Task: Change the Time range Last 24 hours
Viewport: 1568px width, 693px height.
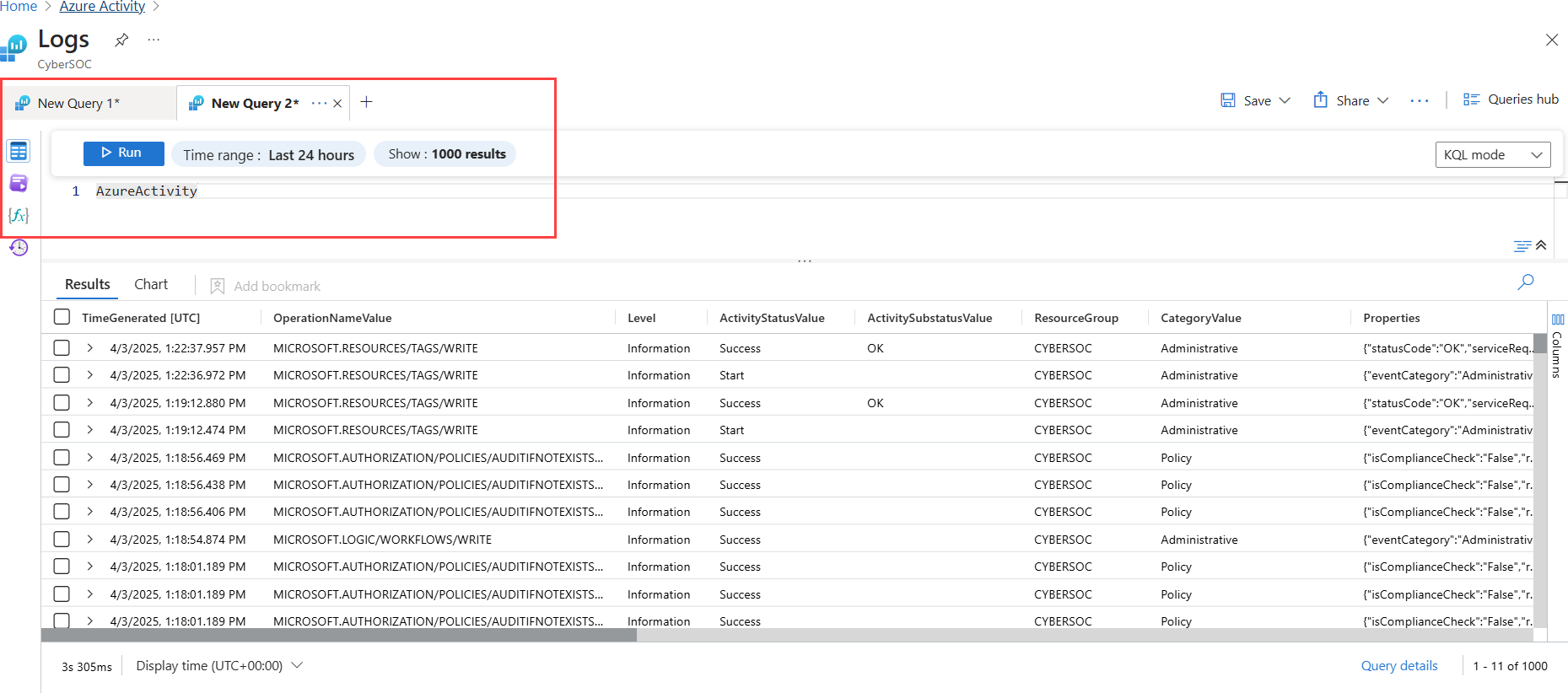Action: (x=269, y=155)
